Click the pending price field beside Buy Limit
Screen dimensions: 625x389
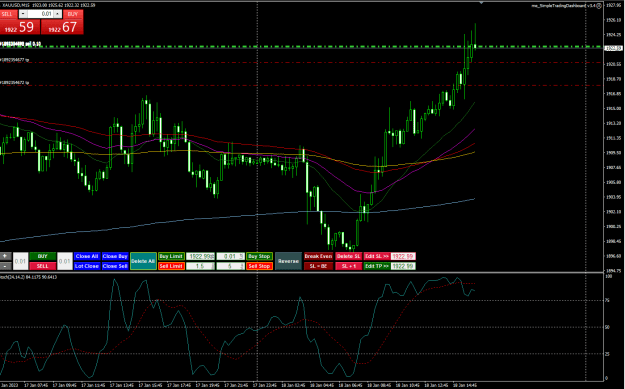[200, 256]
